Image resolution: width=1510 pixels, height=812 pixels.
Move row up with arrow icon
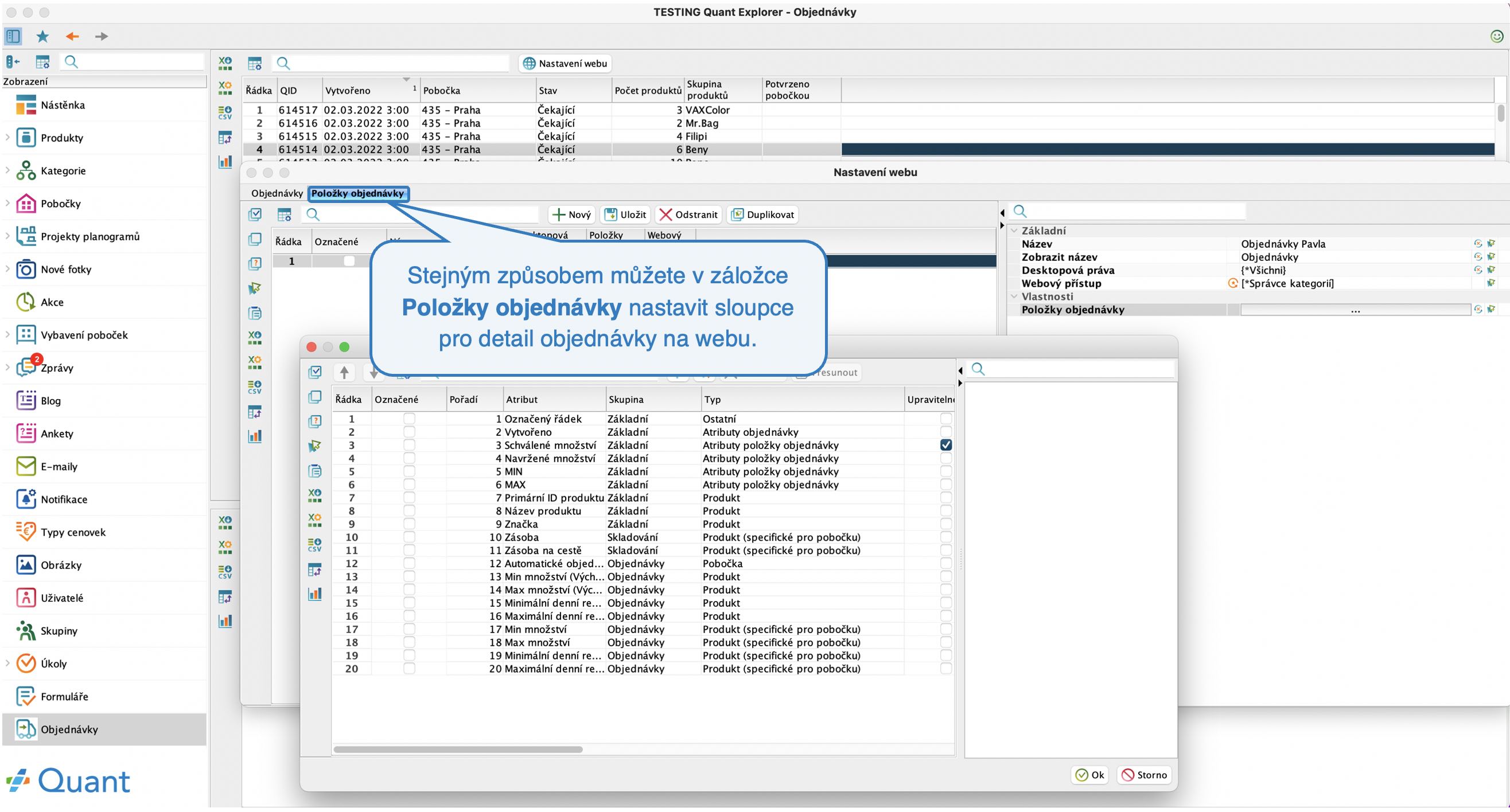coord(344,372)
